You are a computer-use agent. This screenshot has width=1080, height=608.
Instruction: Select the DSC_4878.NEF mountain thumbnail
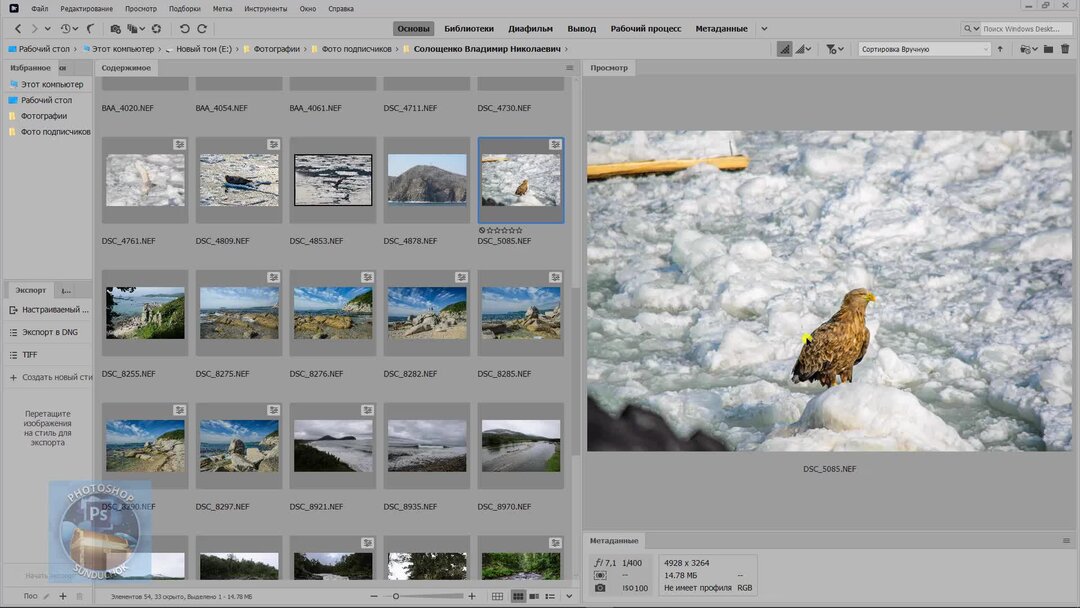pos(427,180)
